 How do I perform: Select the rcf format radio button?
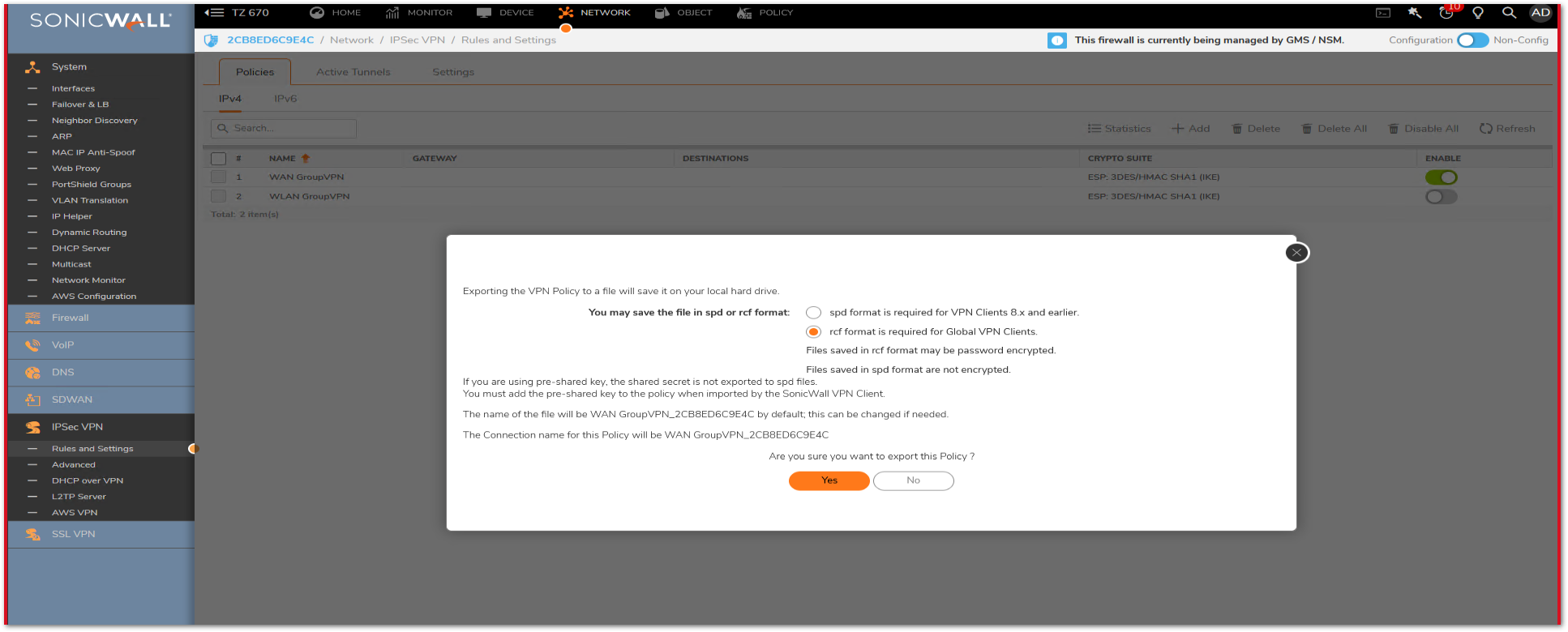point(813,332)
